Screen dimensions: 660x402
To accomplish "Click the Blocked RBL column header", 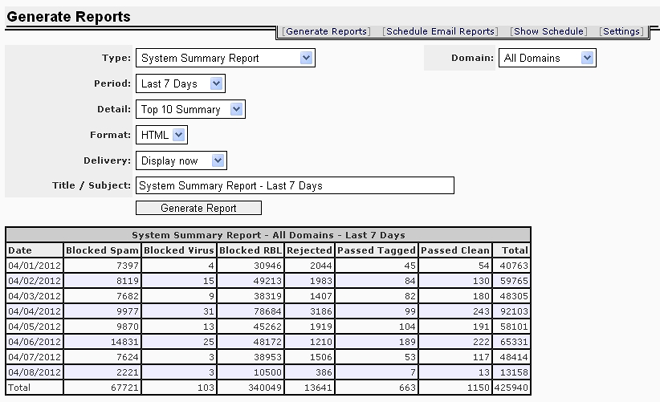I will (250, 250).
